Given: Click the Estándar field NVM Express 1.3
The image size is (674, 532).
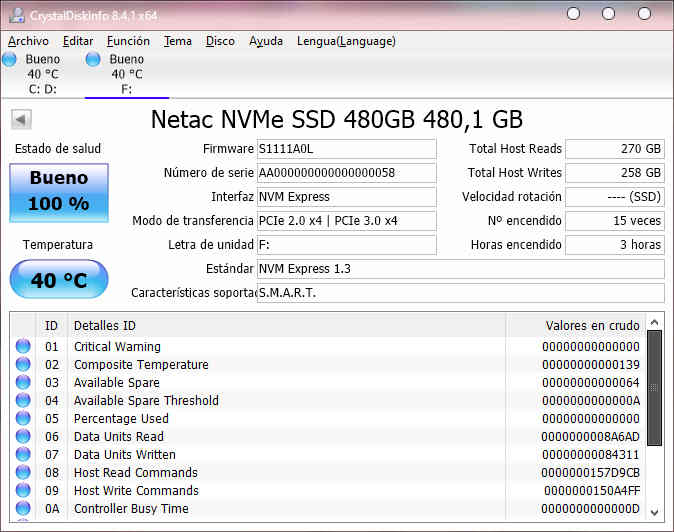Looking at the screenshot, I should 461,269.
